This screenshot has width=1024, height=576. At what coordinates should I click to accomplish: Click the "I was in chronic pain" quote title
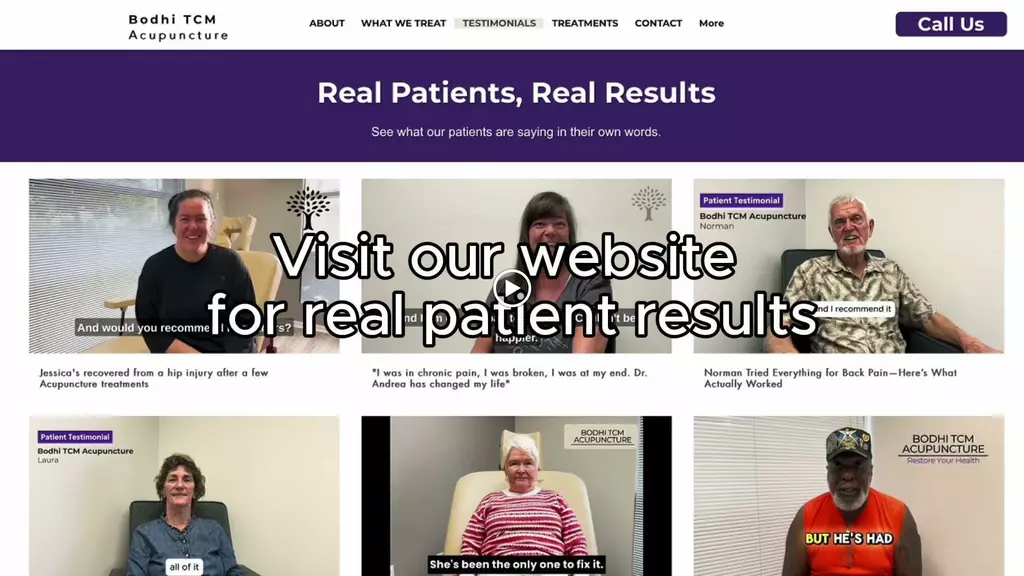(509, 378)
